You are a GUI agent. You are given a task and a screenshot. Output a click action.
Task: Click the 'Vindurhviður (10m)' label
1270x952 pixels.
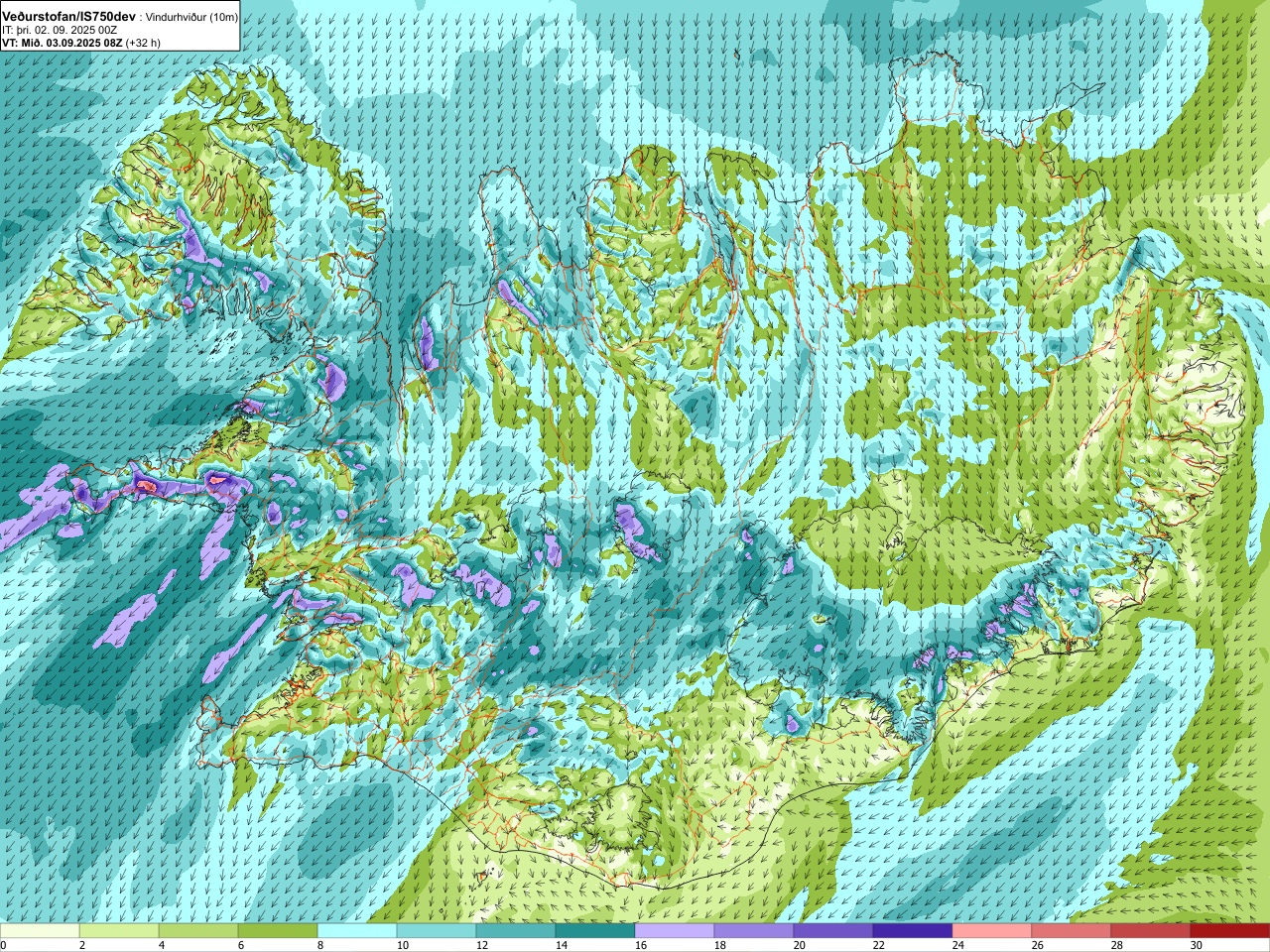point(191,18)
